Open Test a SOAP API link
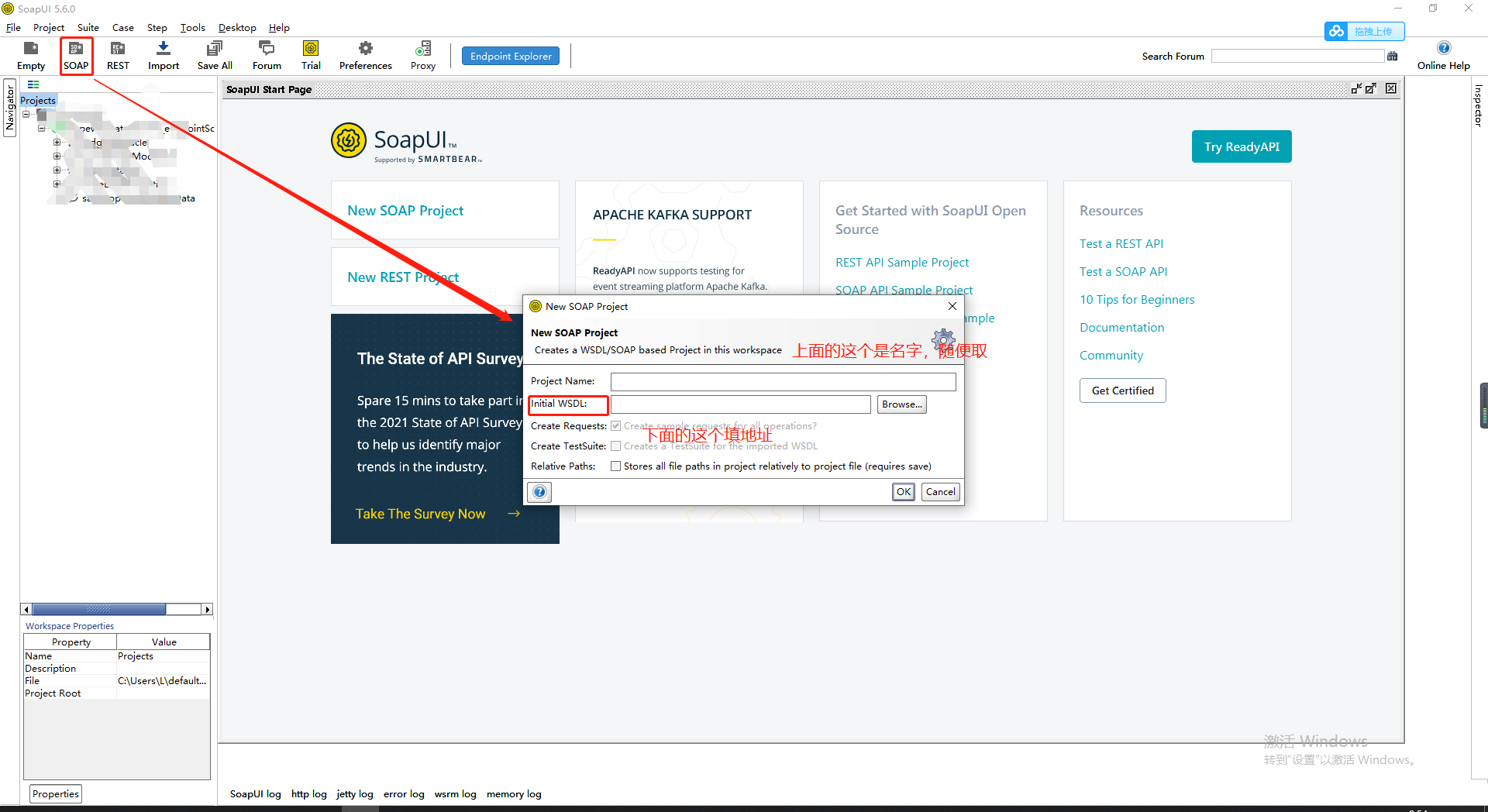The width and height of the screenshot is (1488, 812). click(x=1123, y=272)
